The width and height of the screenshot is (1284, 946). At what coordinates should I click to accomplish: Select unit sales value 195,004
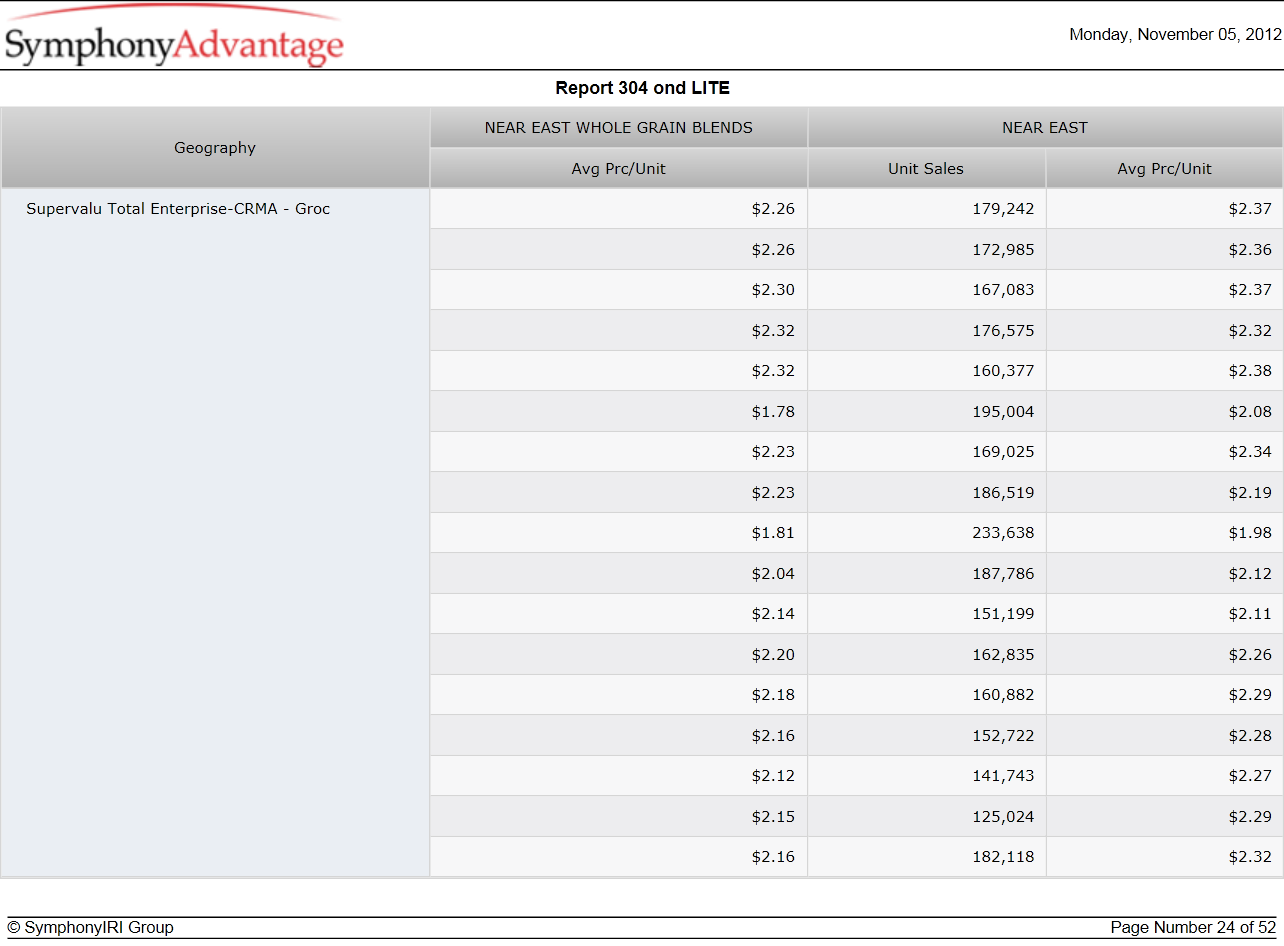[x=1003, y=412]
